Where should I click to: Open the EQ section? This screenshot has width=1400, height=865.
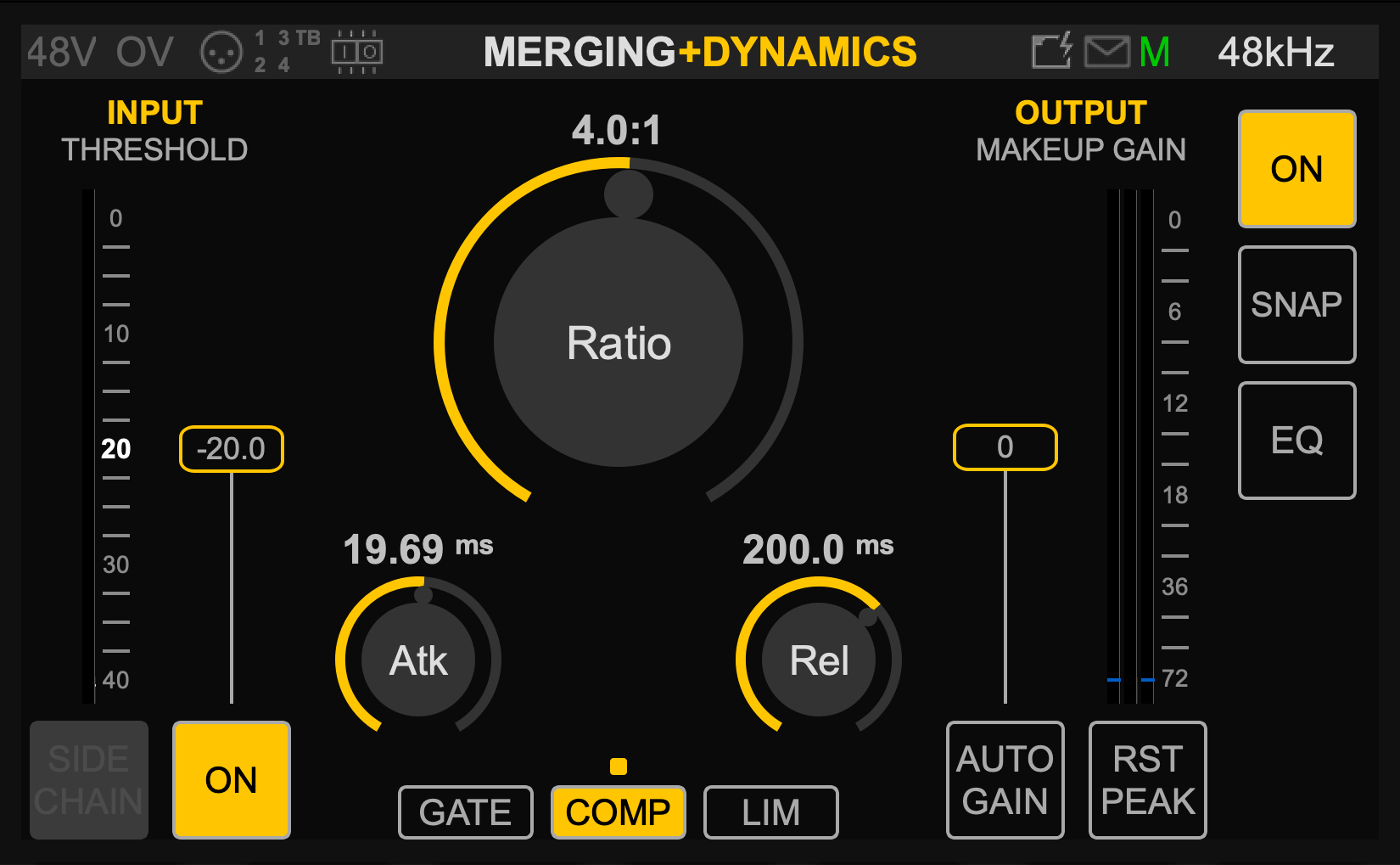point(1296,441)
